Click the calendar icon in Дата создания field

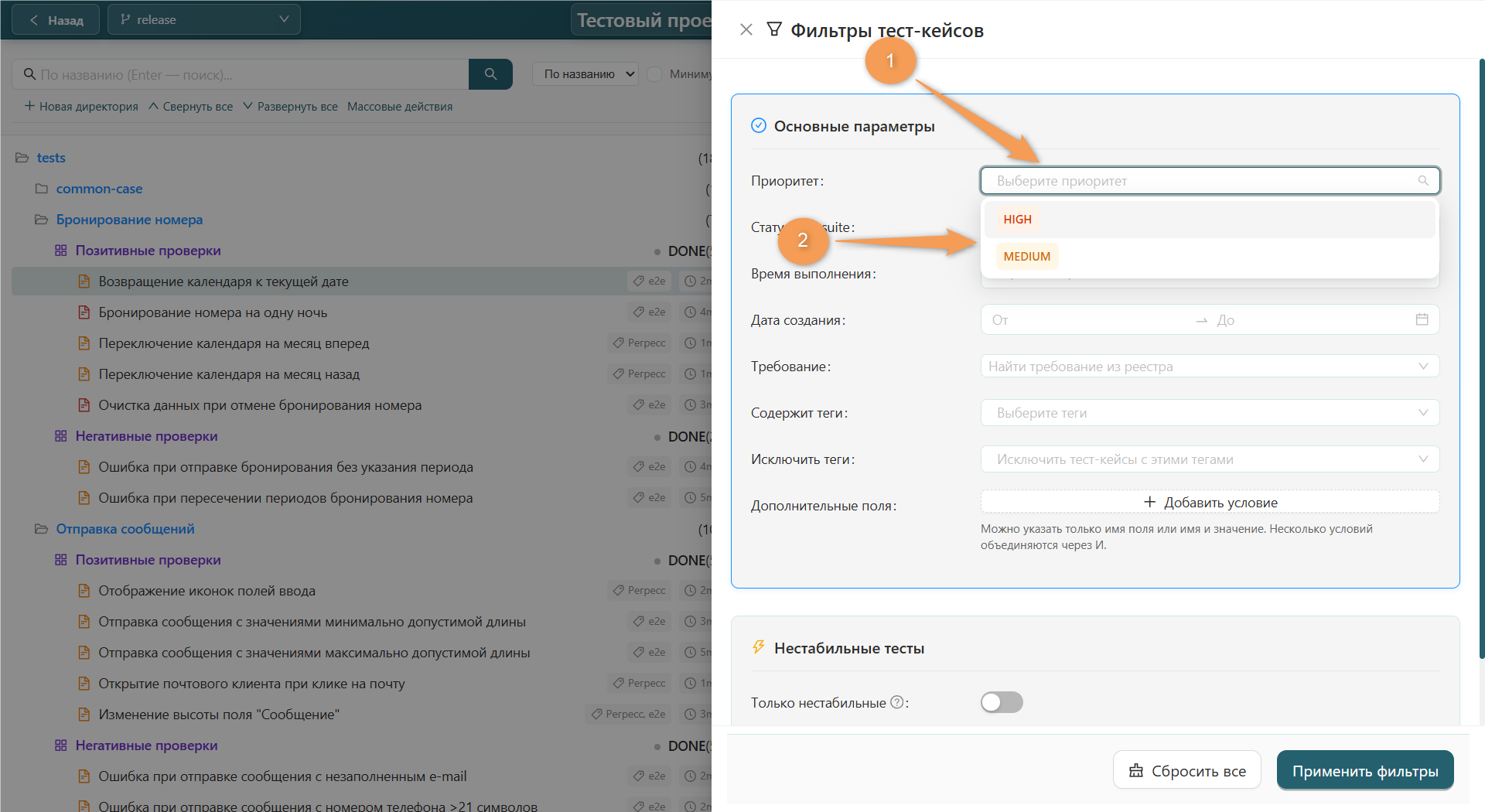coord(1422,319)
